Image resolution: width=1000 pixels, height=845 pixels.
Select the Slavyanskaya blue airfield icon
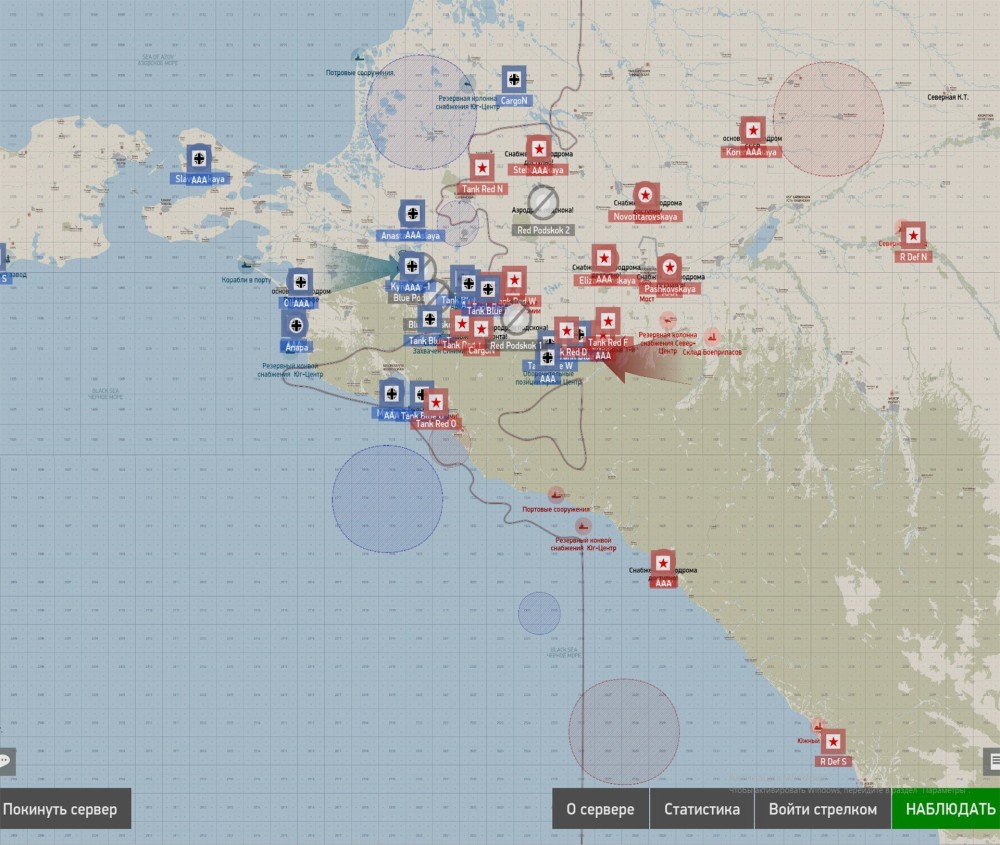(199, 158)
